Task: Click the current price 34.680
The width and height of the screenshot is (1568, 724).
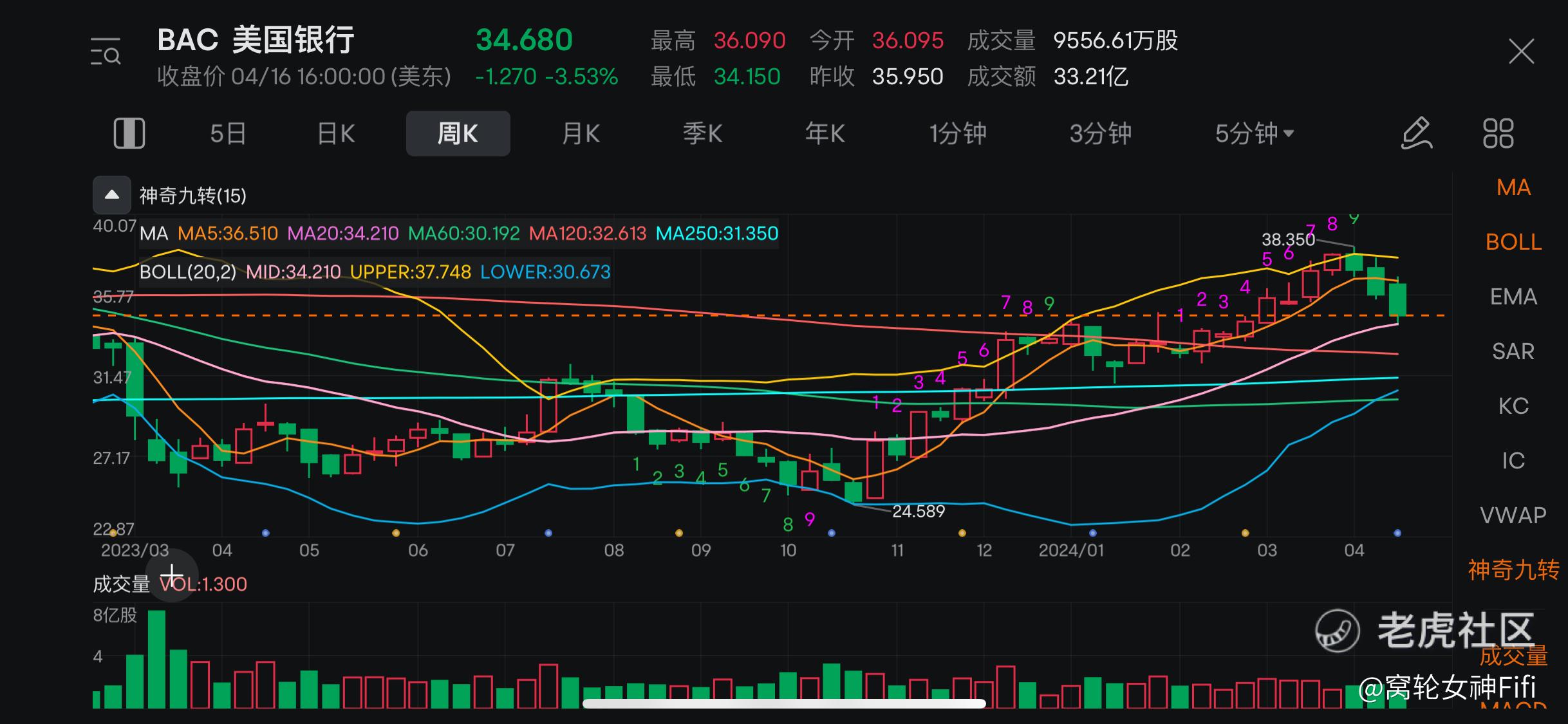Action: 524,40
